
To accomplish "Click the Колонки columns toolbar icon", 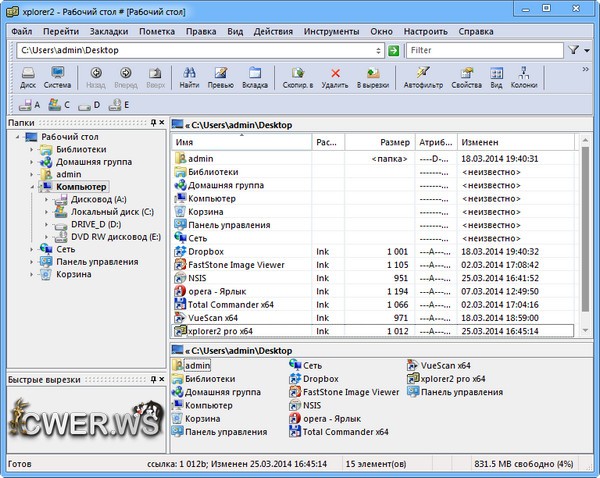I will tap(523, 75).
